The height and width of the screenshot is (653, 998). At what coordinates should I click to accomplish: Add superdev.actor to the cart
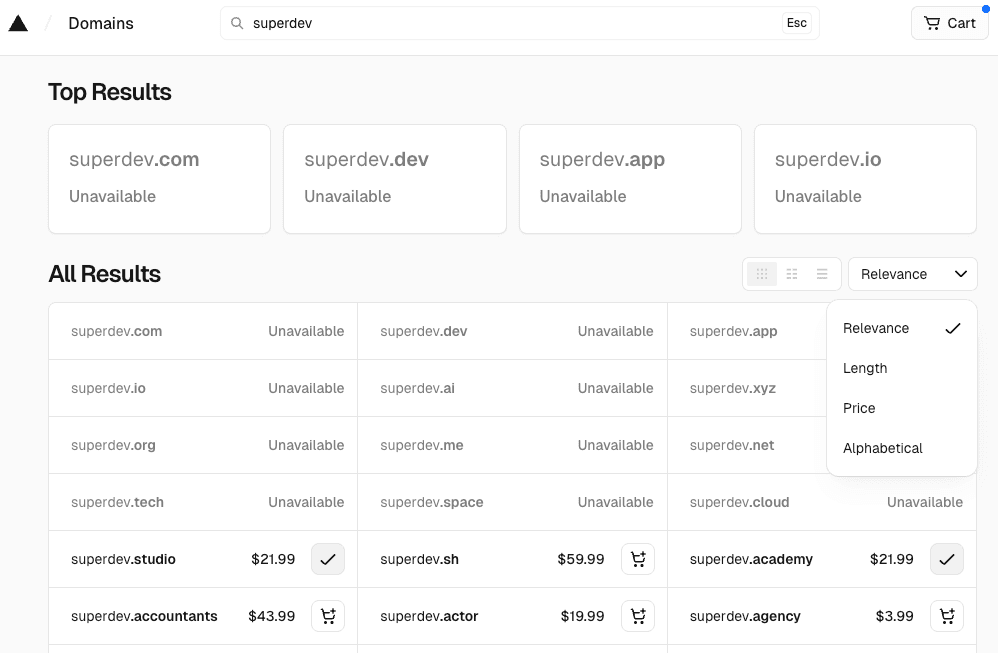click(x=638, y=616)
